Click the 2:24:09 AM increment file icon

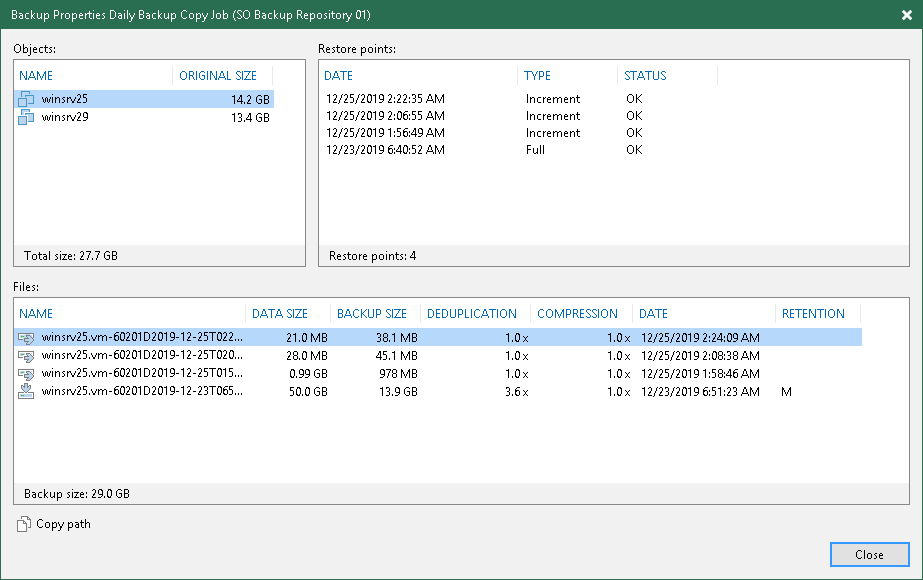(27, 338)
